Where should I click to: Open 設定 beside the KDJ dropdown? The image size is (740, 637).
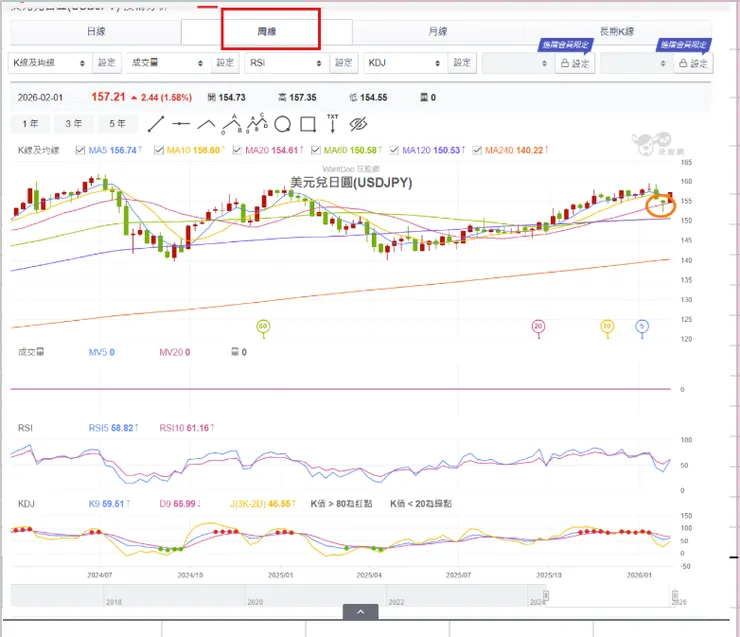[x=462, y=63]
